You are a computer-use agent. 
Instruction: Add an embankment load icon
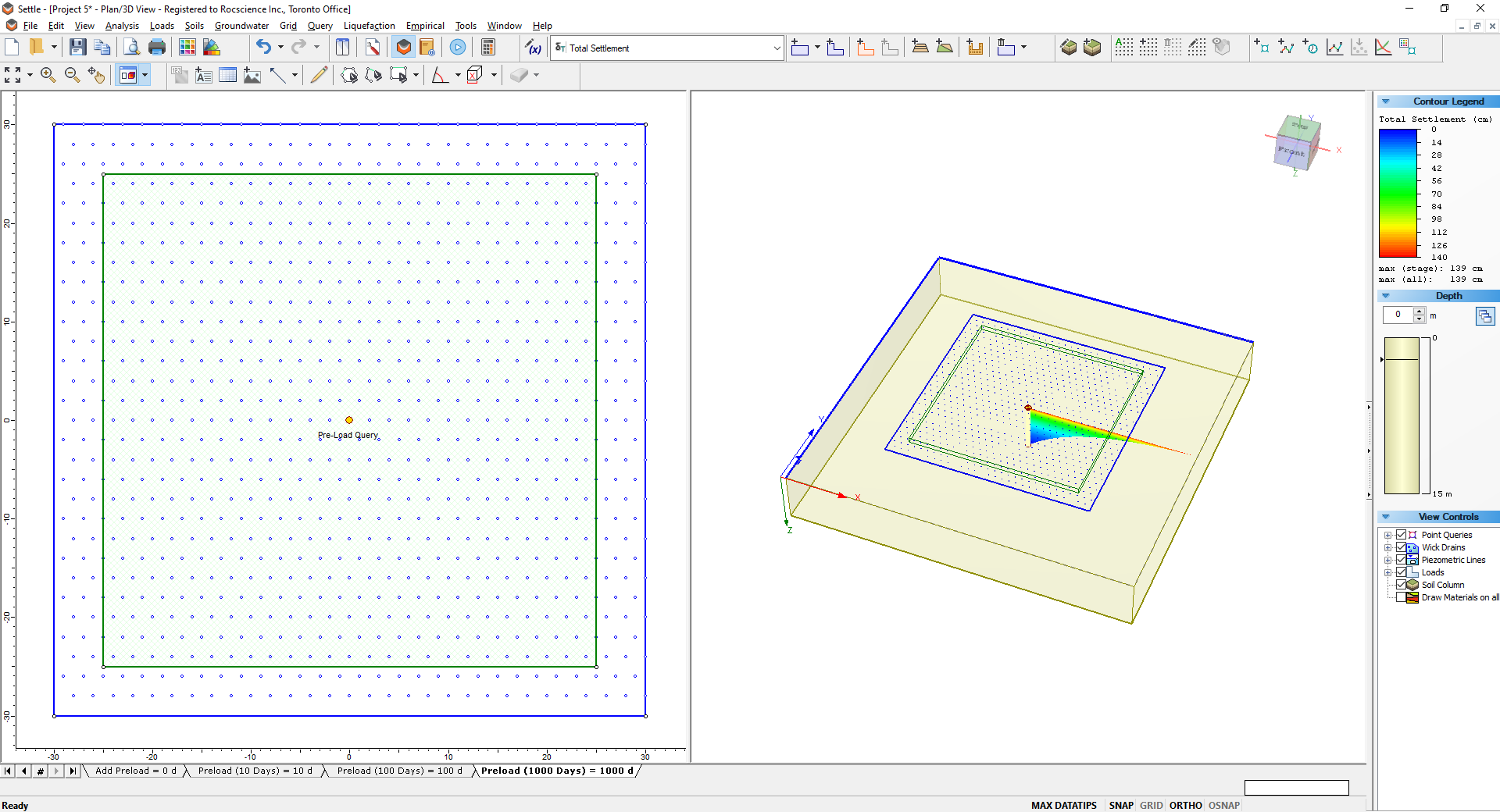[920, 48]
